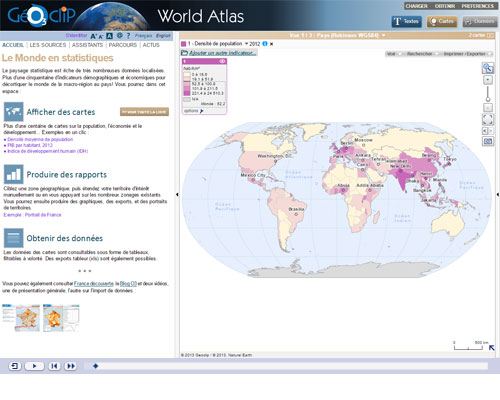Click the darkest pink legend class swatch

click(187, 93)
